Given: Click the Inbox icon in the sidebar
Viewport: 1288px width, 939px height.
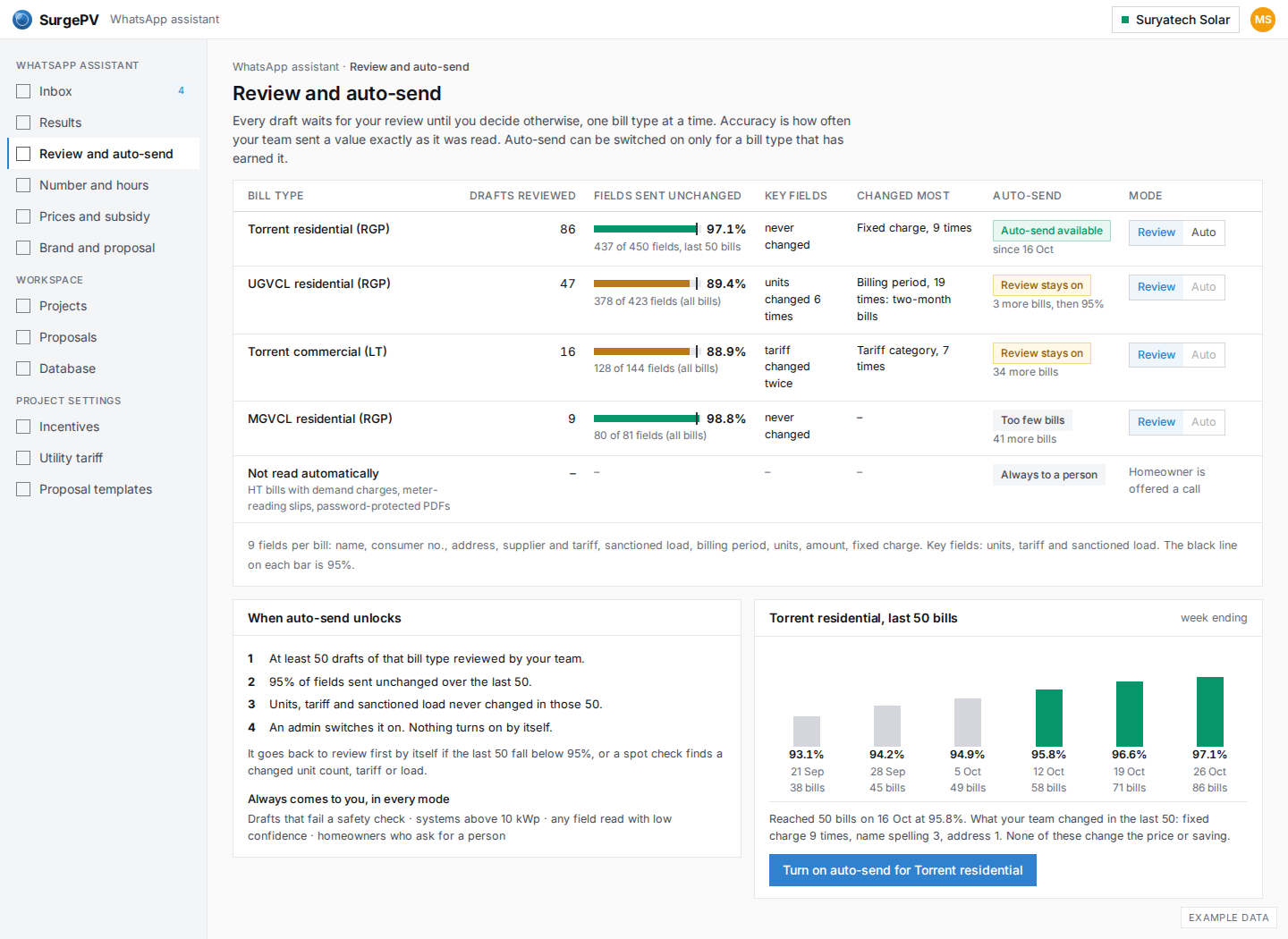Looking at the screenshot, I should click(23, 91).
